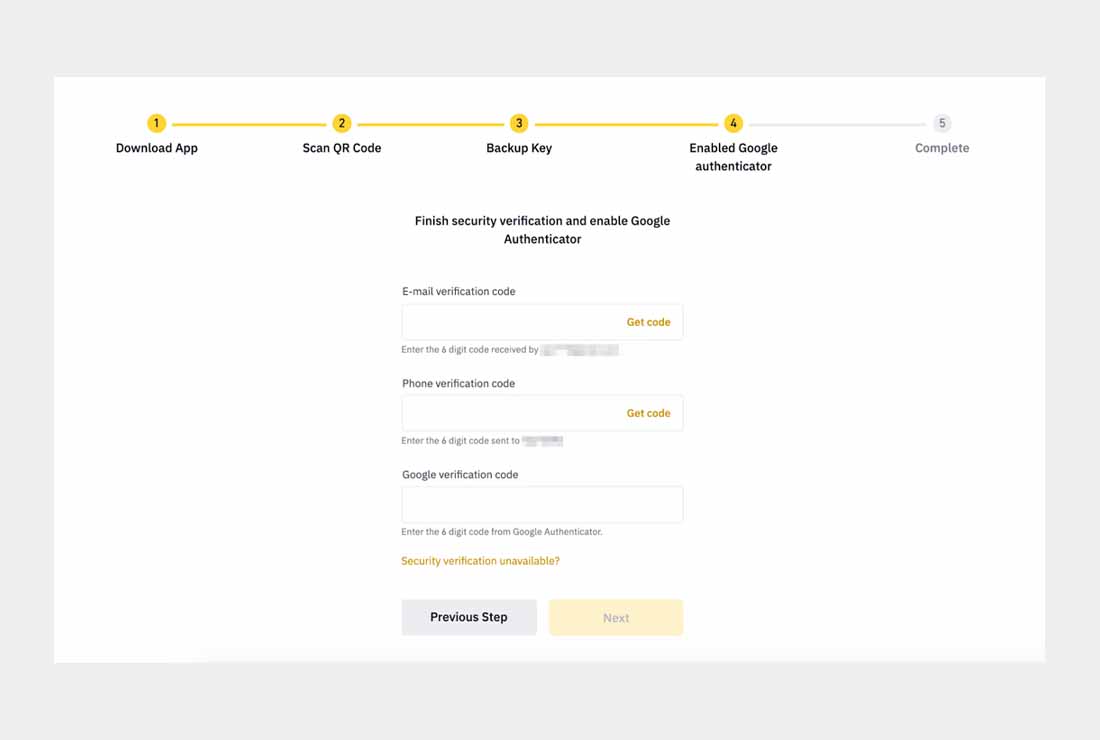Select the Download App step label

pos(156,148)
